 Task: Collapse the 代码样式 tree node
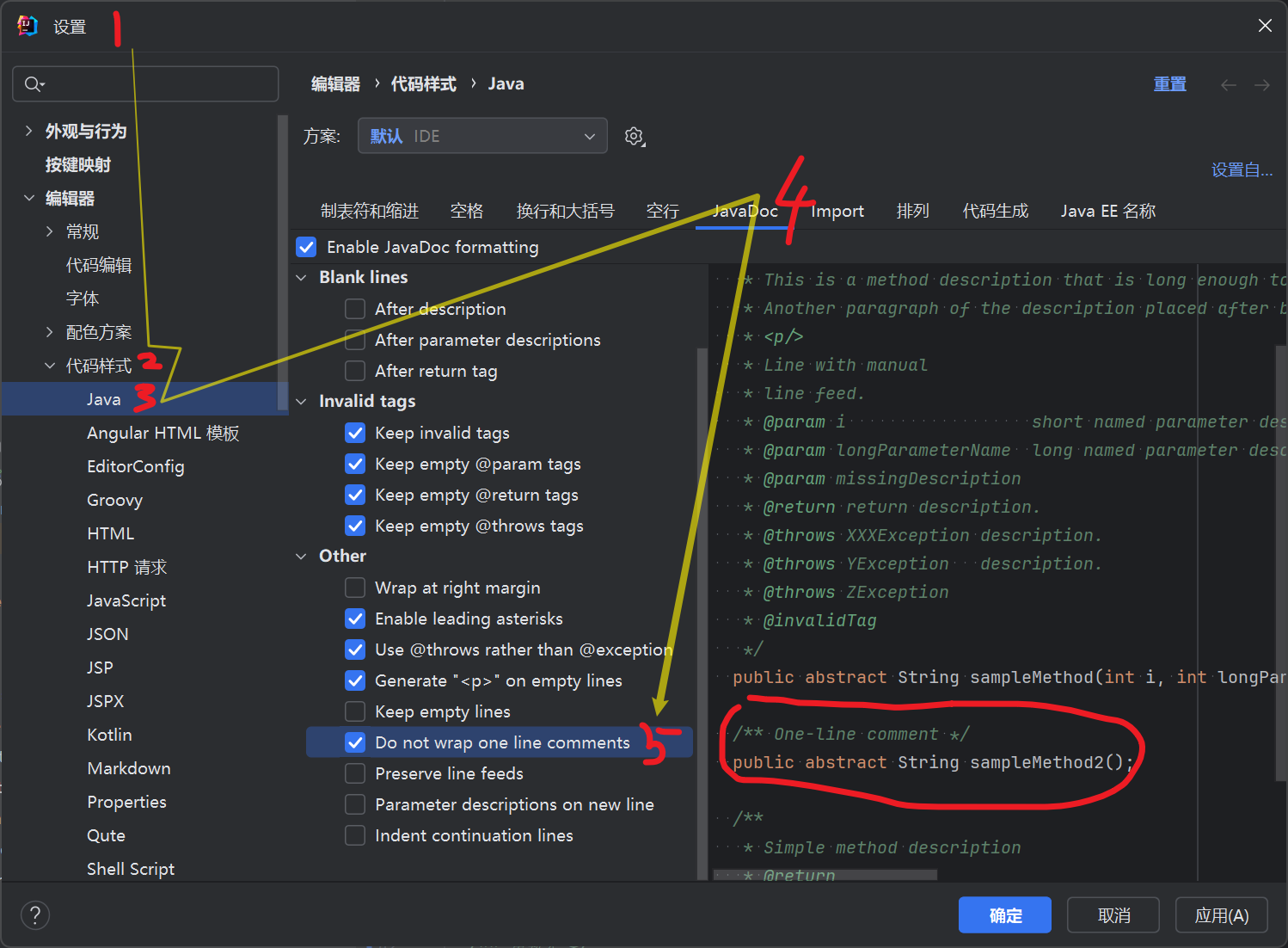click(50, 366)
